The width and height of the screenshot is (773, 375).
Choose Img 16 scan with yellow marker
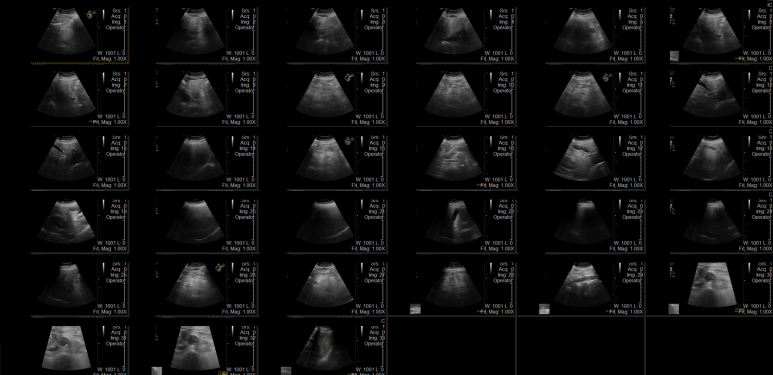coord(454,158)
